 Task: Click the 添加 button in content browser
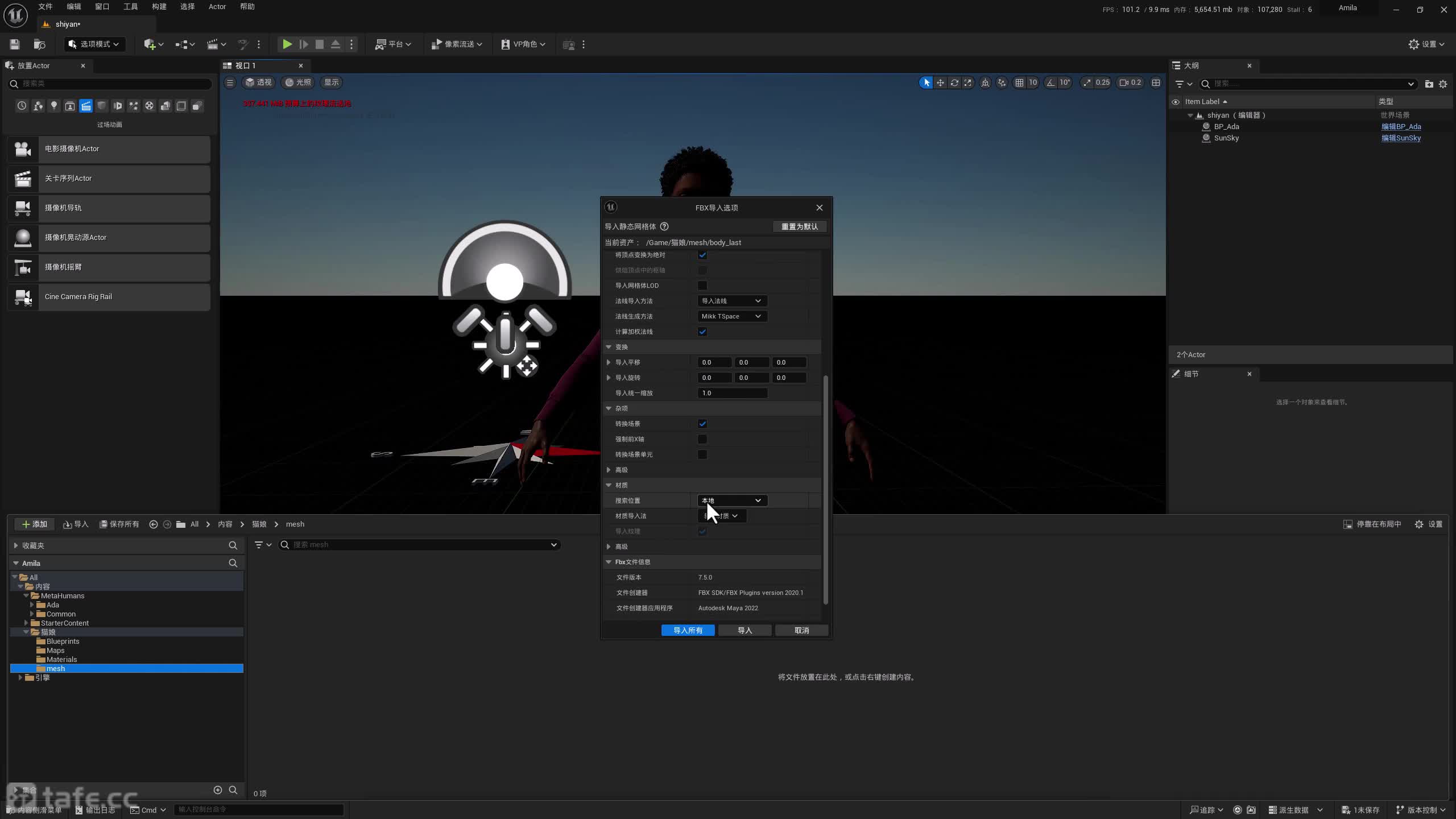pyautogui.click(x=34, y=524)
